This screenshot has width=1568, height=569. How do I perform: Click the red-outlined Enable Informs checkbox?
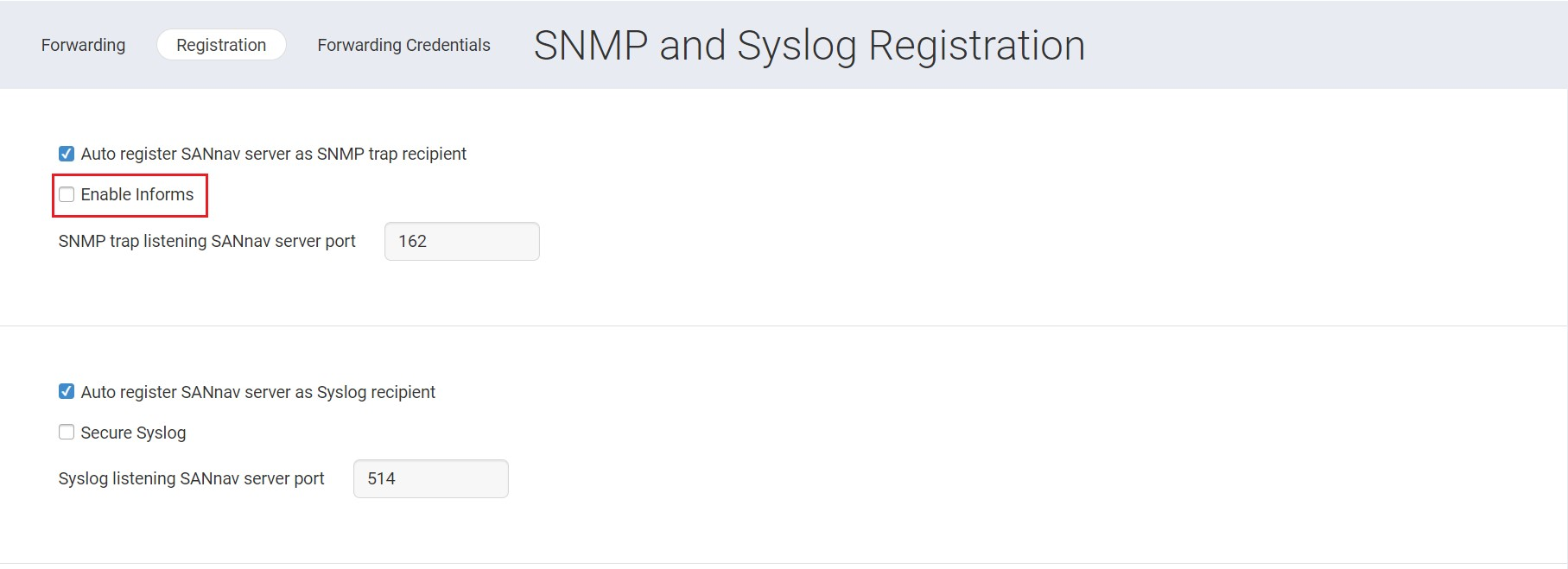click(x=67, y=194)
